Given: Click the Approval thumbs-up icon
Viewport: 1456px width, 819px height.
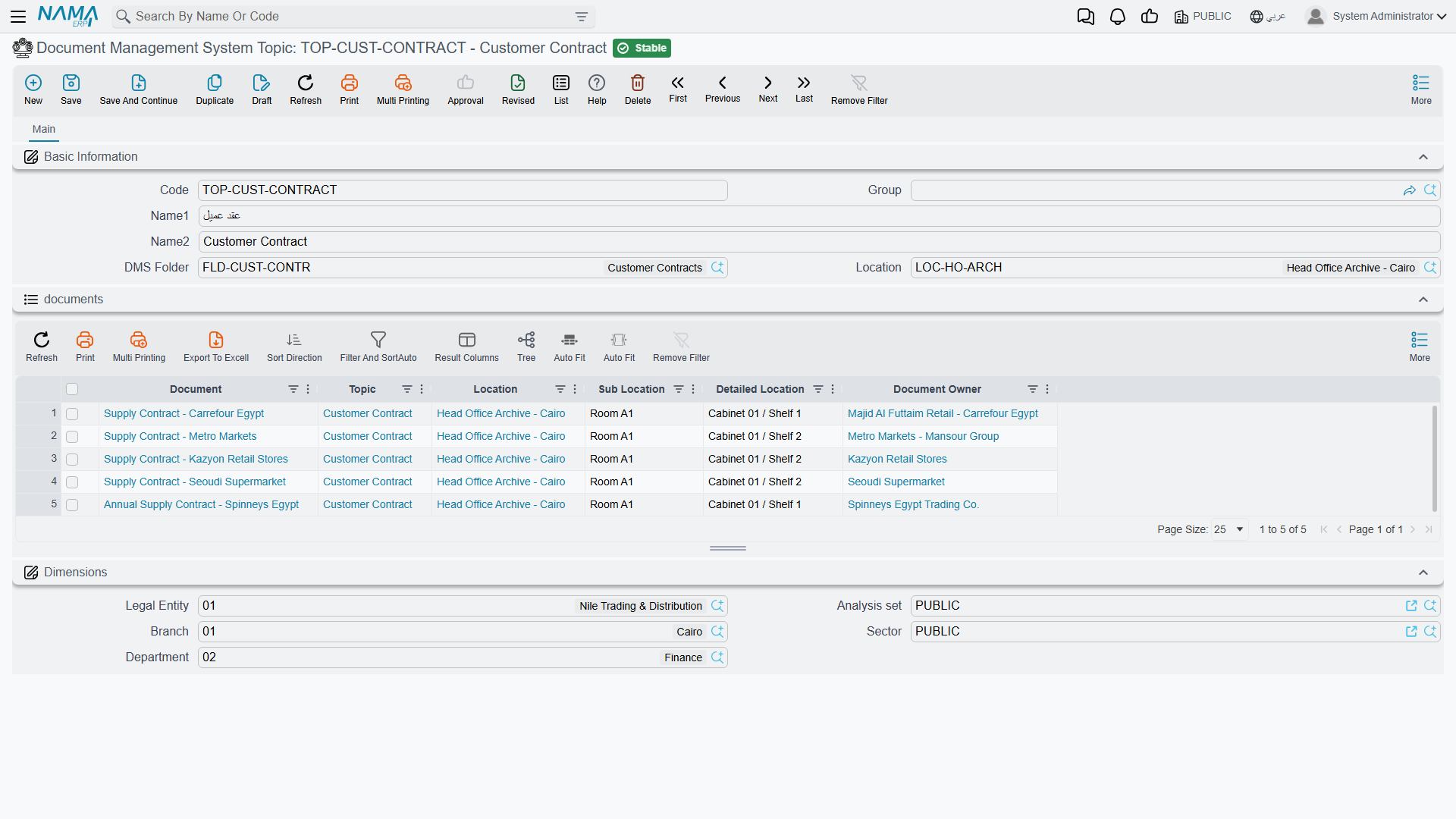Looking at the screenshot, I should (466, 89).
